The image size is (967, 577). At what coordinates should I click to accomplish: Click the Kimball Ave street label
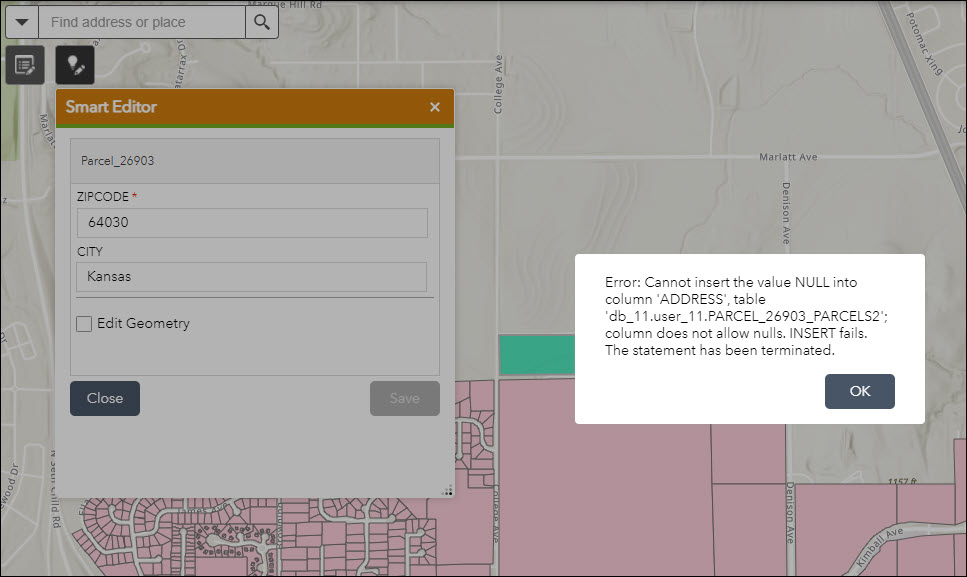879,547
